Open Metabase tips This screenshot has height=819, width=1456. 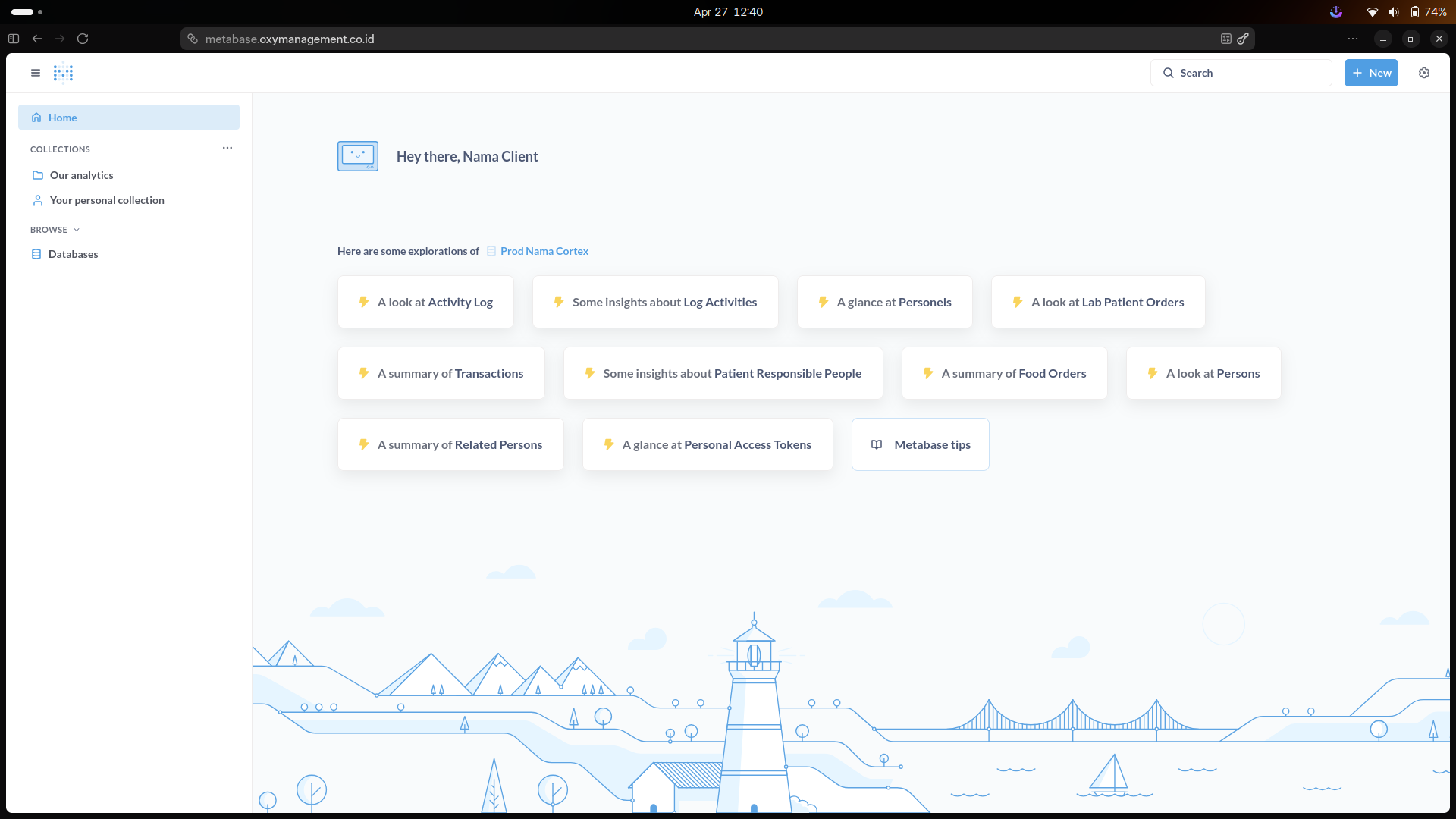(921, 444)
